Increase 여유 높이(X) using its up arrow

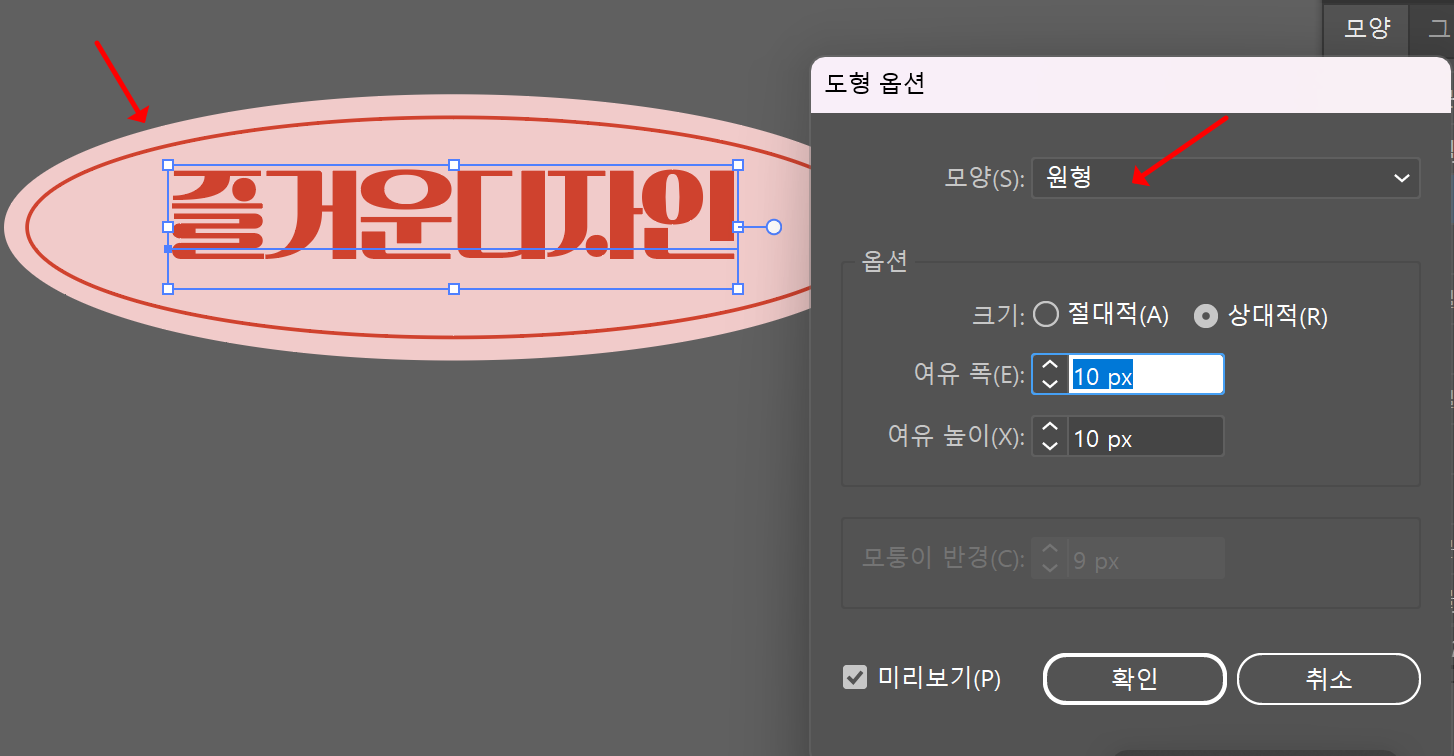(x=1049, y=428)
